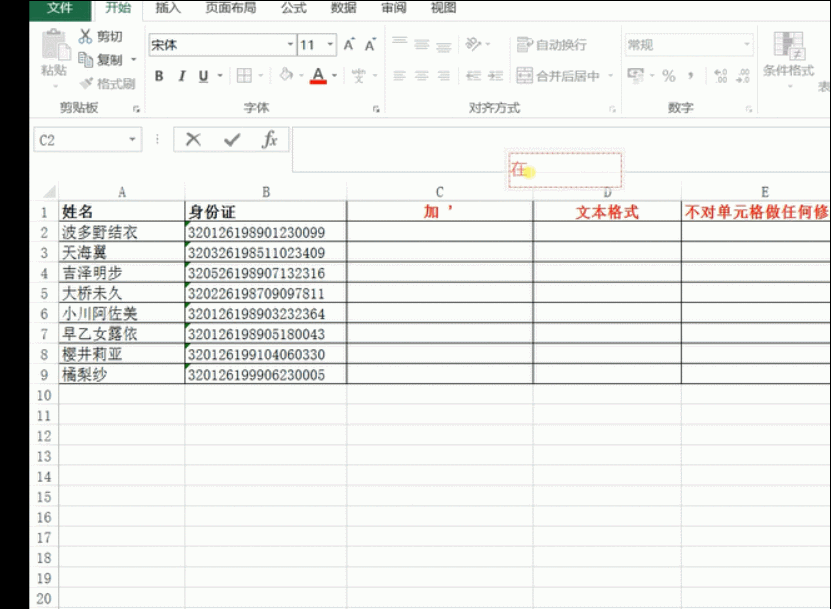Click cell containing 320326198511023409
The width and height of the screenshot is (831, 609).
click(x=266, y=253)
